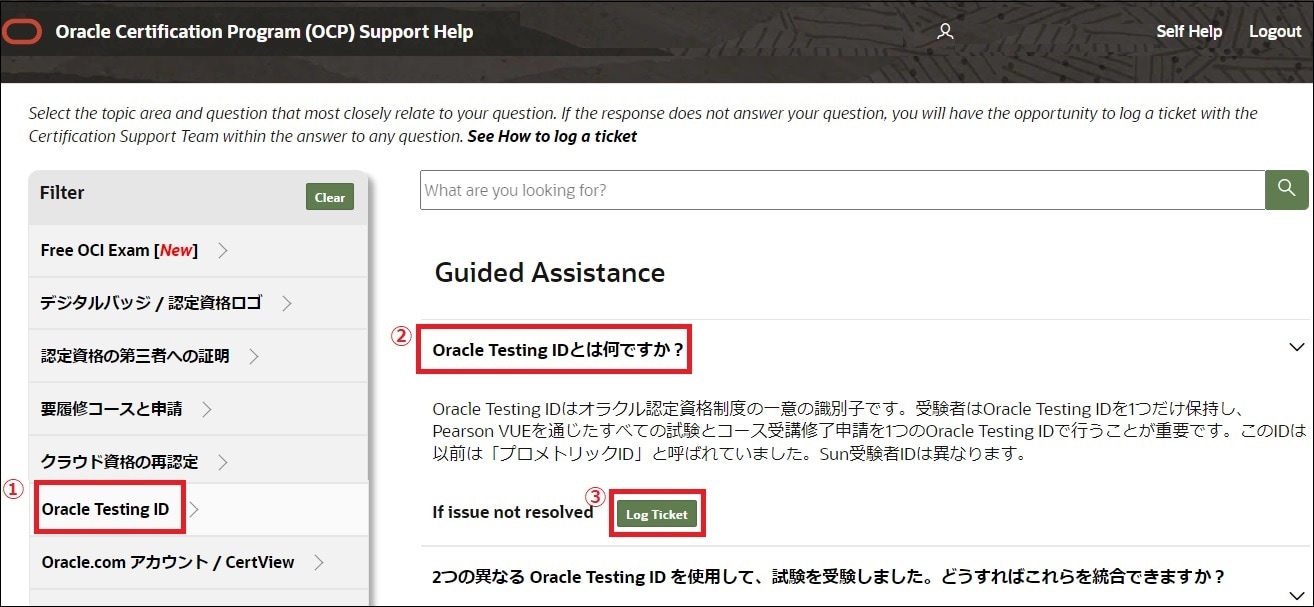Open the See How to log a ticket link
The image size is (1314, 607).
pyautogui.click(x=552, y=136)
